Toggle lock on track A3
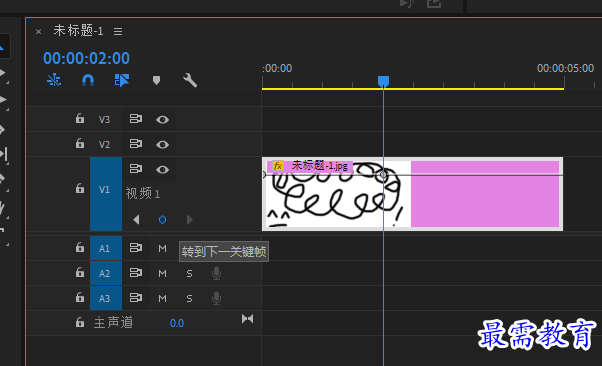602x366 pixels. [79, 297]
